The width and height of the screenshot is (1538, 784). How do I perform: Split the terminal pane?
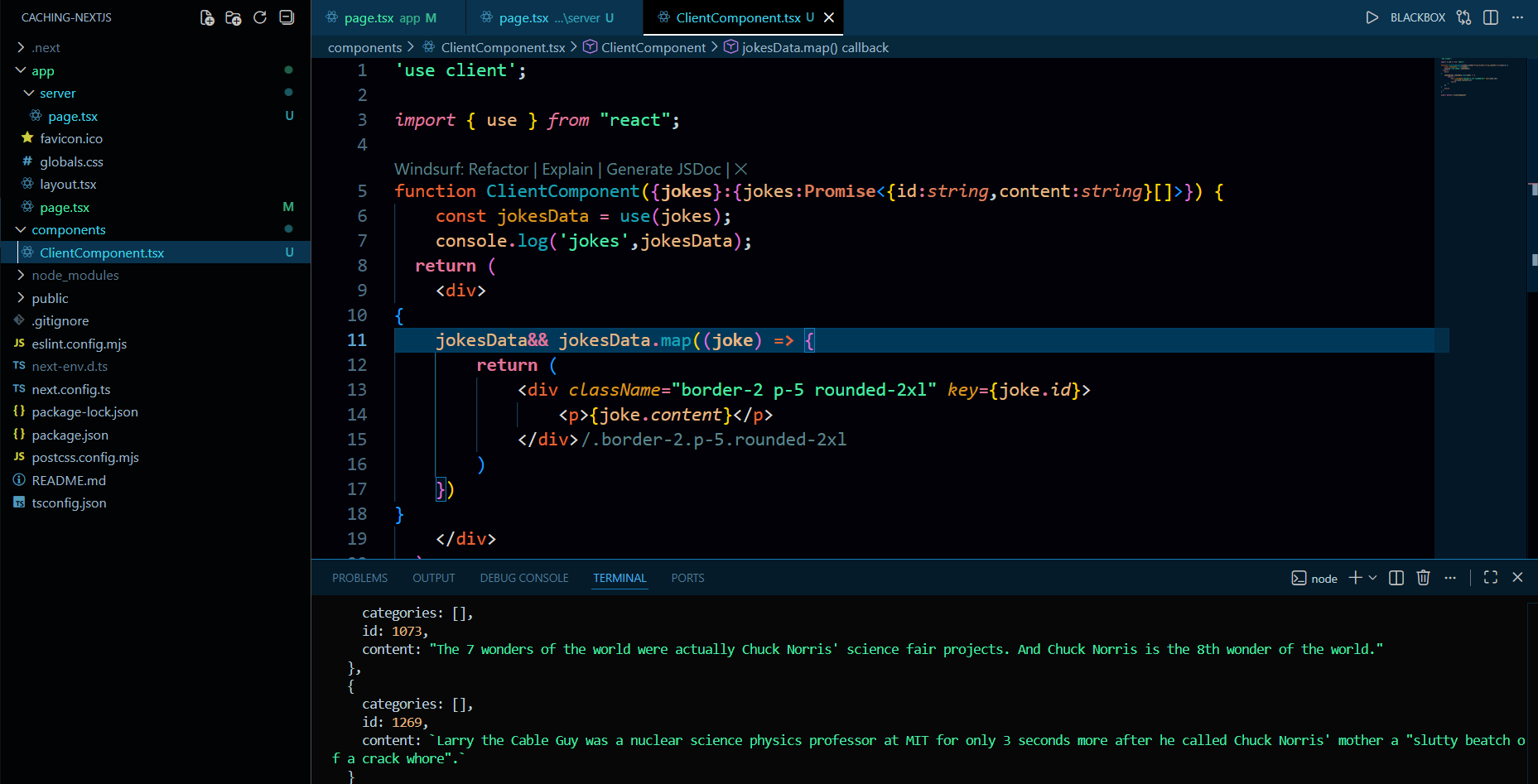coord(1396,577)
